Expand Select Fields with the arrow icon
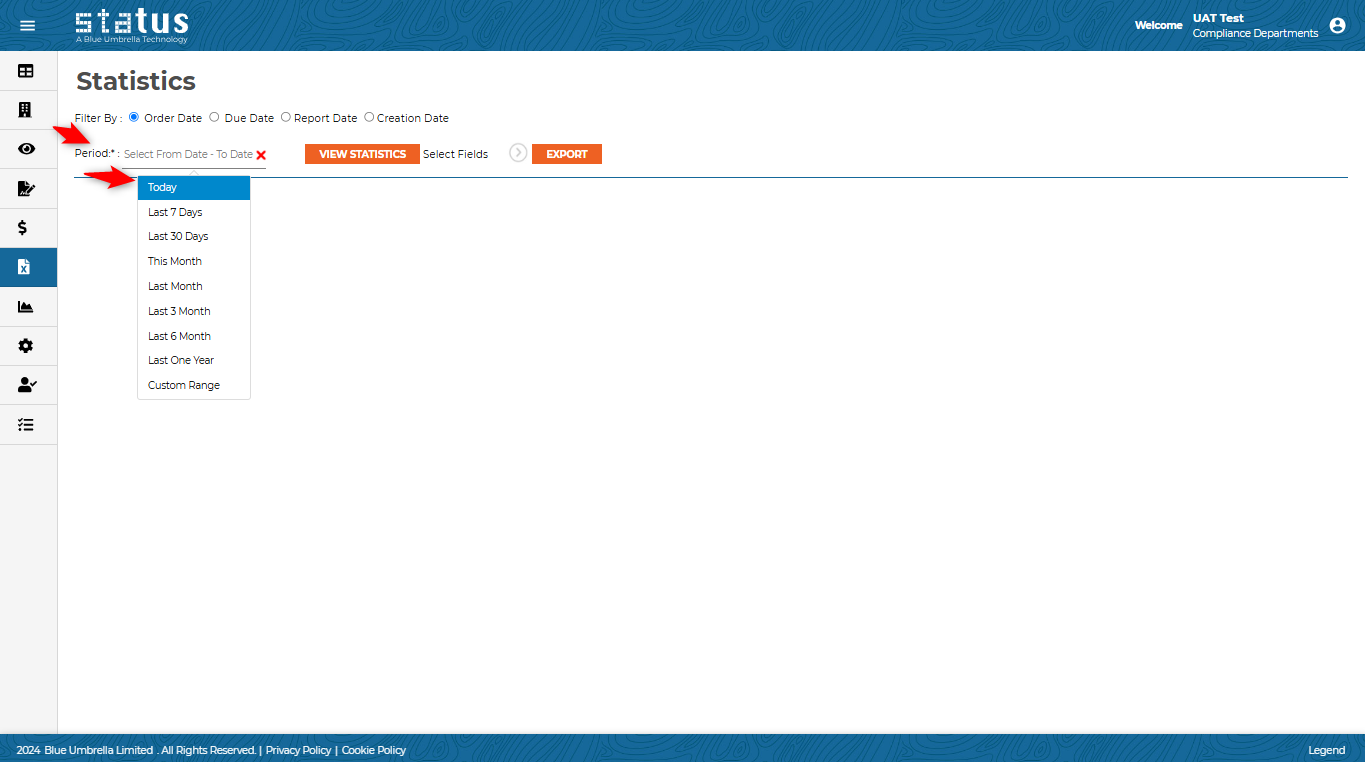This screenshot has width=1365, height=762. coord(518,153)
